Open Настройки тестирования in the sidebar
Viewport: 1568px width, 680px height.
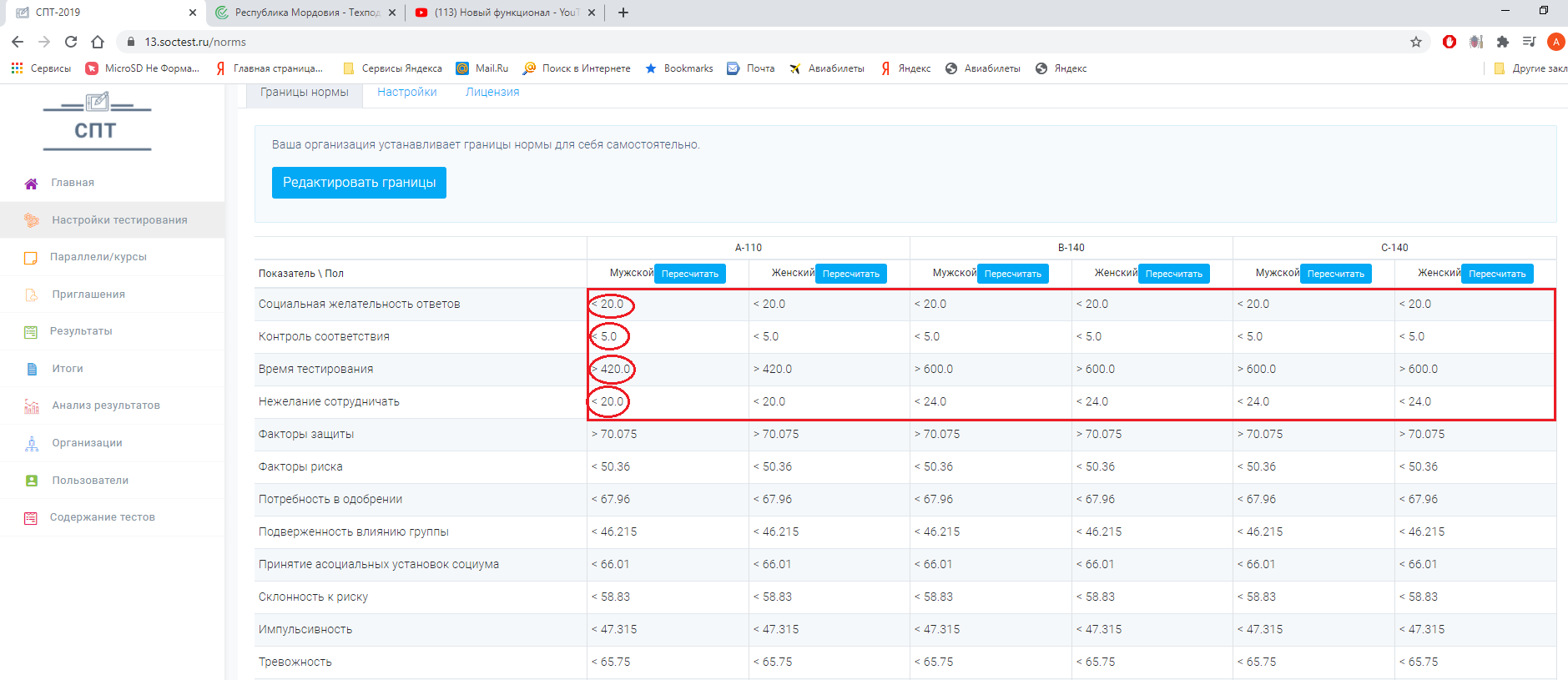point(113,220)
